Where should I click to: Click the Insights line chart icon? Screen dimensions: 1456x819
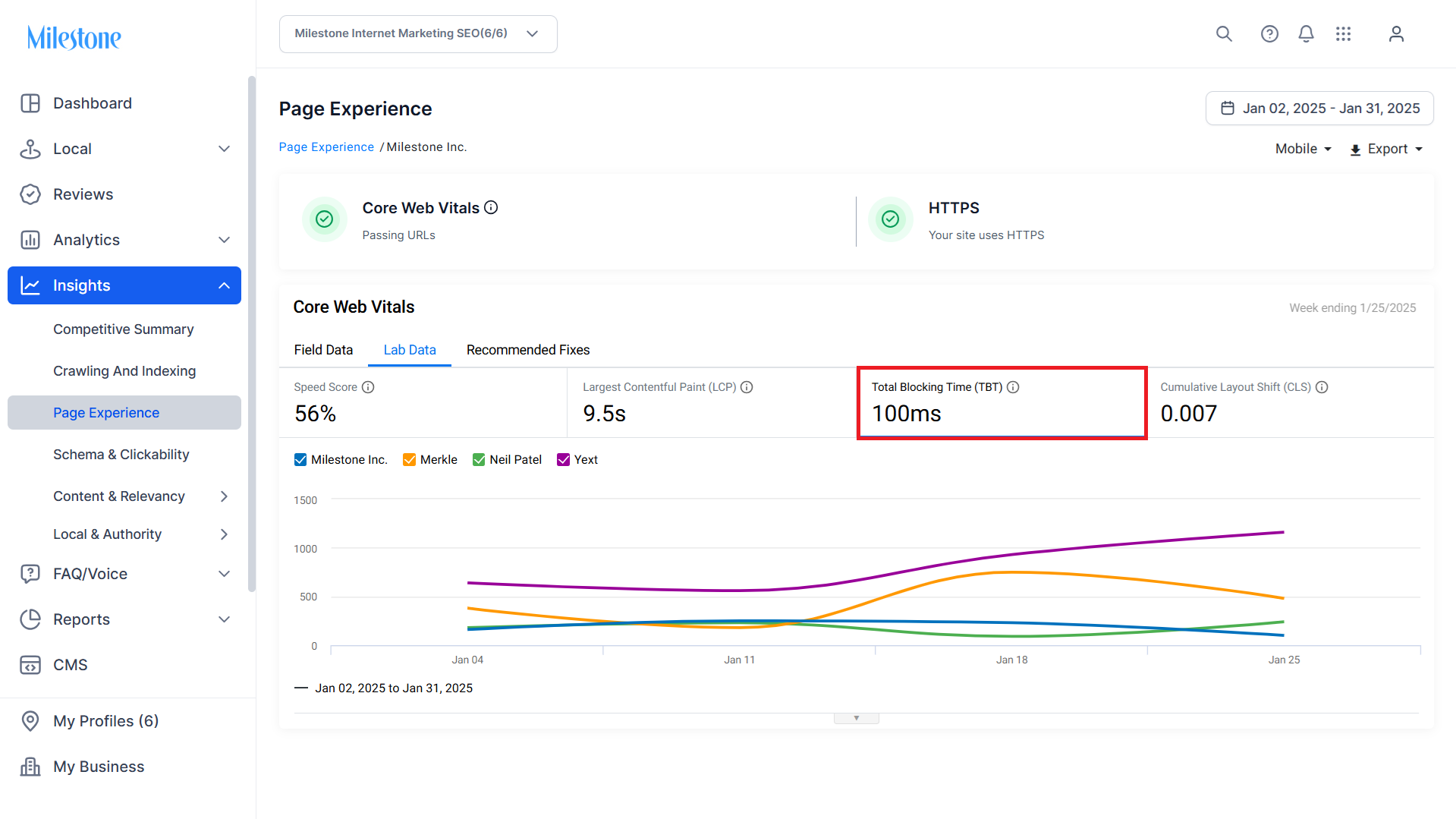[x=30, y=285]
